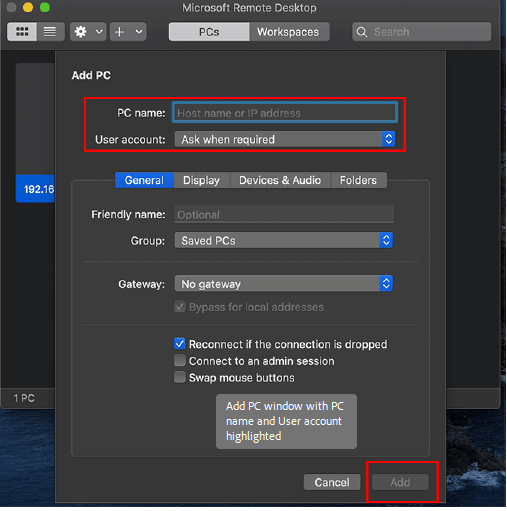Viewport: 507px width, 511px height.
Task: Open the Group dropdown Saved PCs
Action: click(x=284, y=240)
